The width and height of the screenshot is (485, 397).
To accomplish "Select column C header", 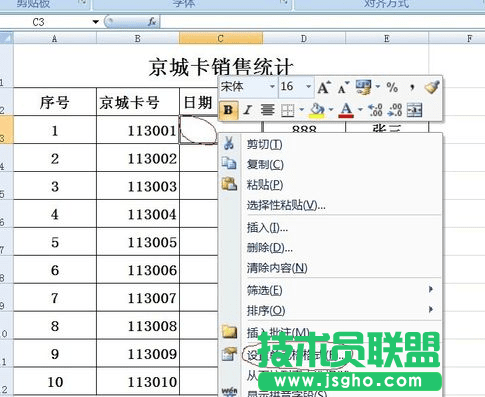I will click(x=221, y=38).
